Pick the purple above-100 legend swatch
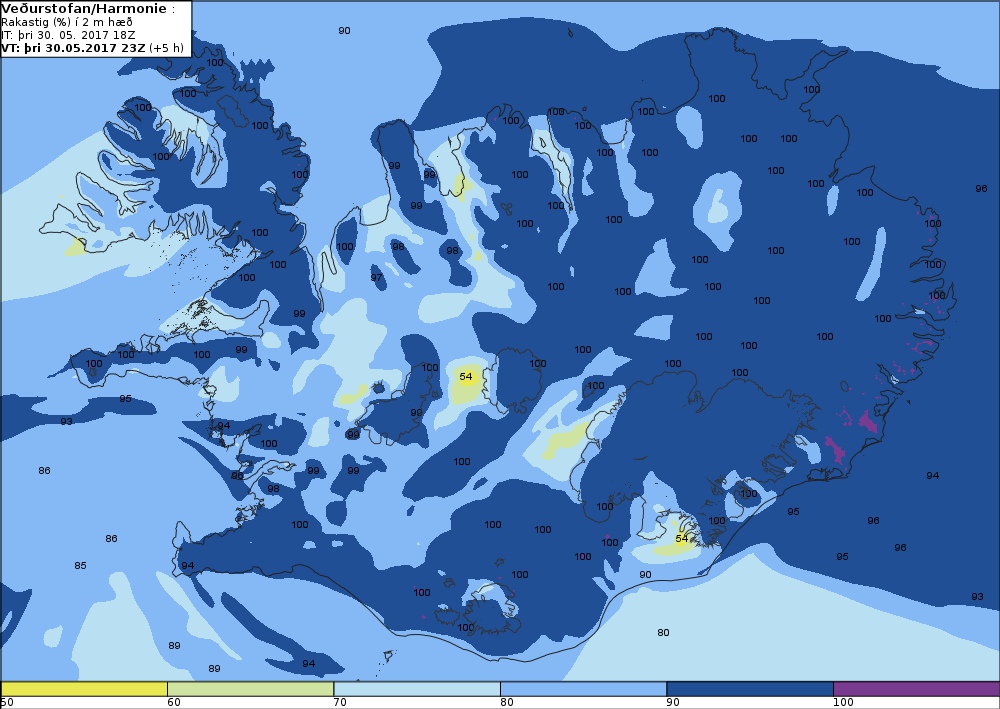 click(916, 689)
